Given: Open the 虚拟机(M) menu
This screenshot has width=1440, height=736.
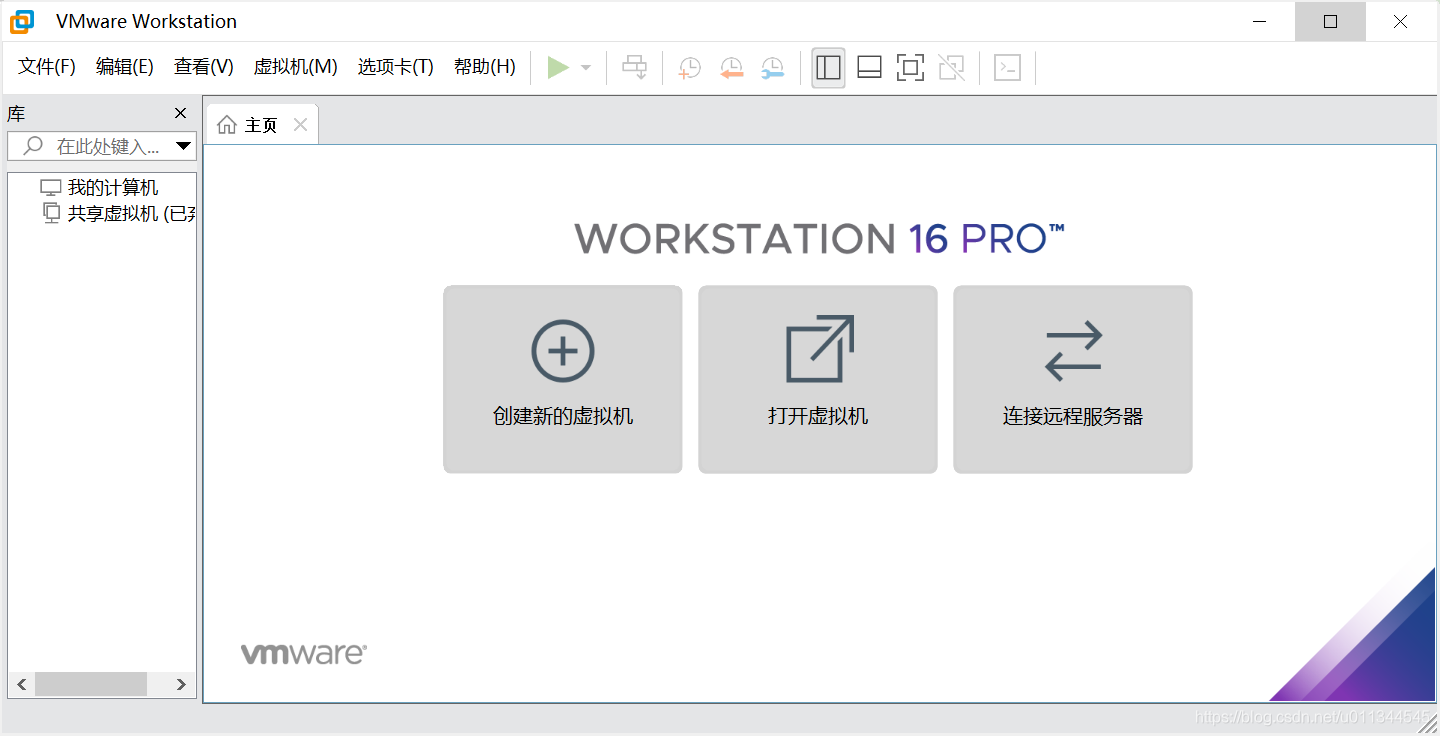Looking at the screenshot, I should pos(296,67).
